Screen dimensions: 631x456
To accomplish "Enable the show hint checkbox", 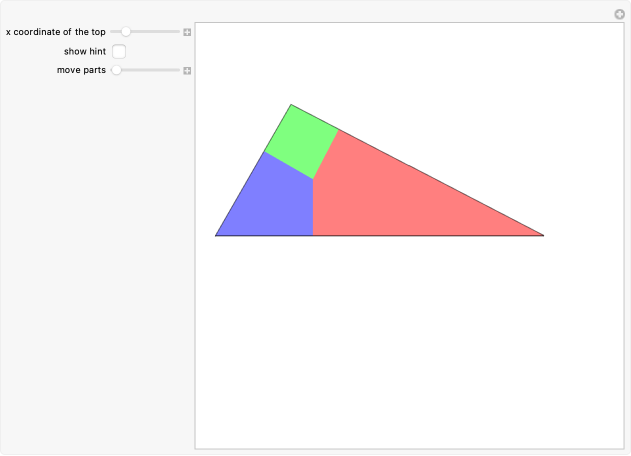I will click(119, 51).
